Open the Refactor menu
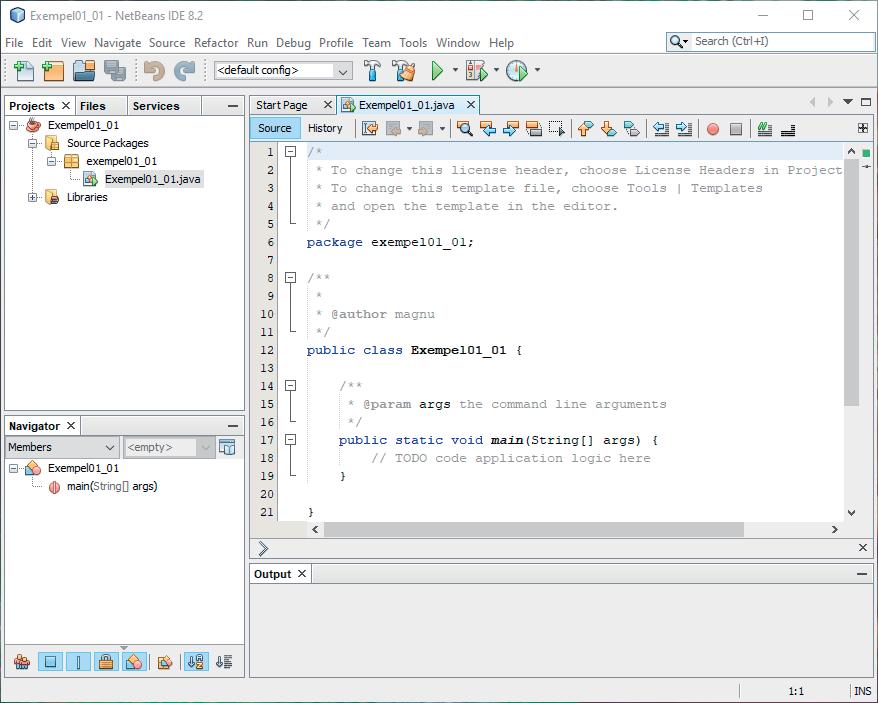 tap(216, 43)
